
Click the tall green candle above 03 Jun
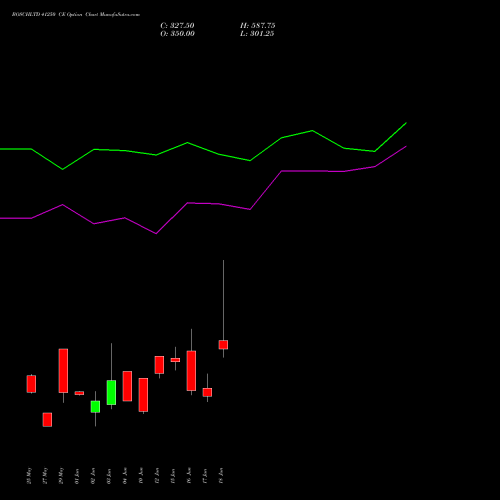(111, 392)
